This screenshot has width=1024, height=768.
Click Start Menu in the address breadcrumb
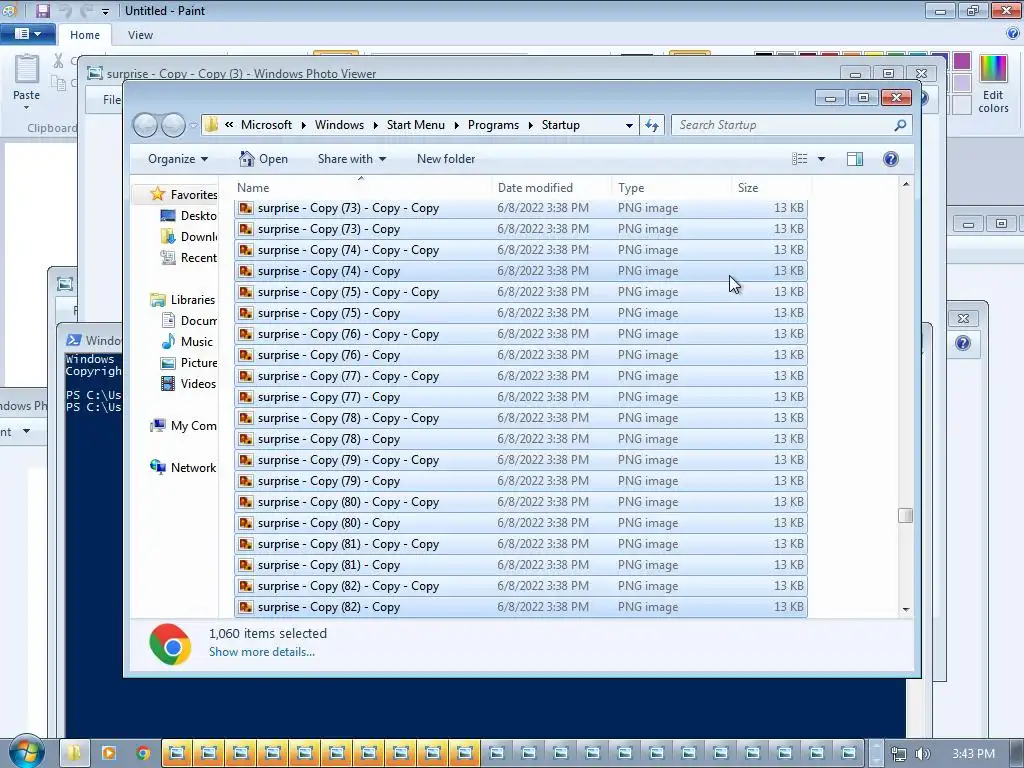coord(415,125)
